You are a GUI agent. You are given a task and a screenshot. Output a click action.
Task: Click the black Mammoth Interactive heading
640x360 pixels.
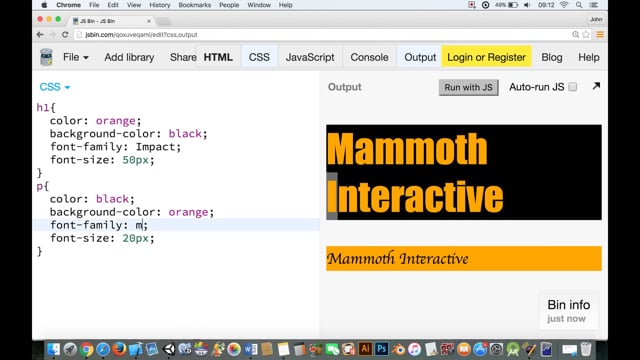464,172
